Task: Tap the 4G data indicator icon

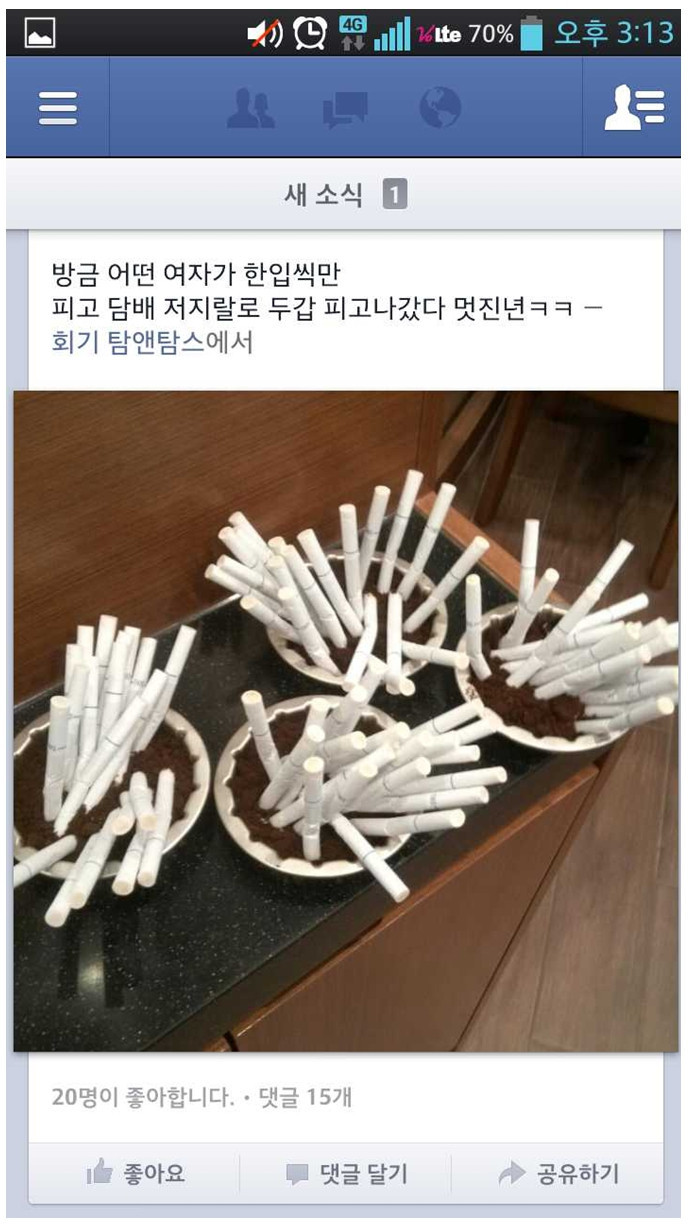Action: 353,34
